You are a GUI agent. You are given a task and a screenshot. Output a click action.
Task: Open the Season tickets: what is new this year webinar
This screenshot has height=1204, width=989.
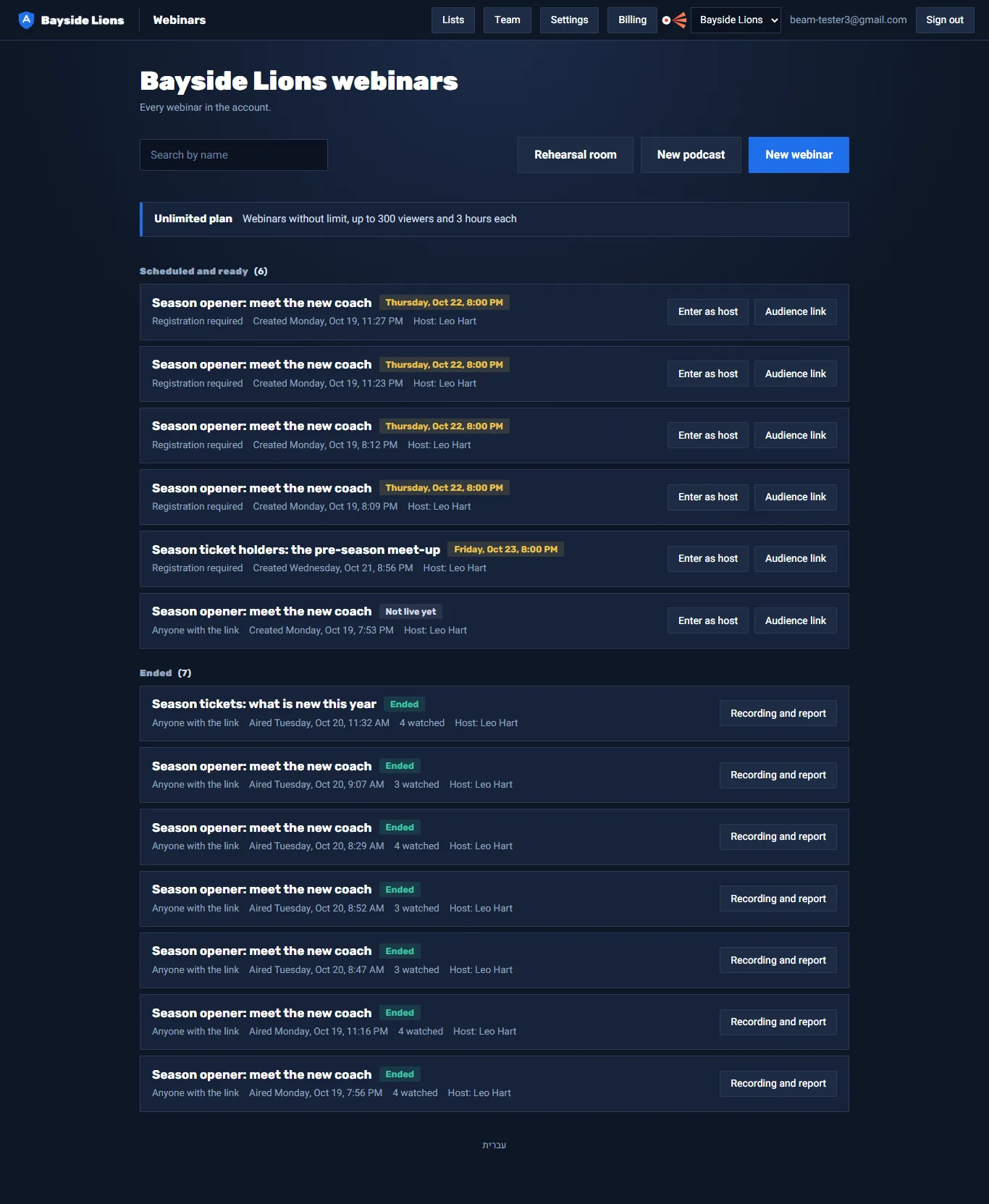click(x=264, y=704)
